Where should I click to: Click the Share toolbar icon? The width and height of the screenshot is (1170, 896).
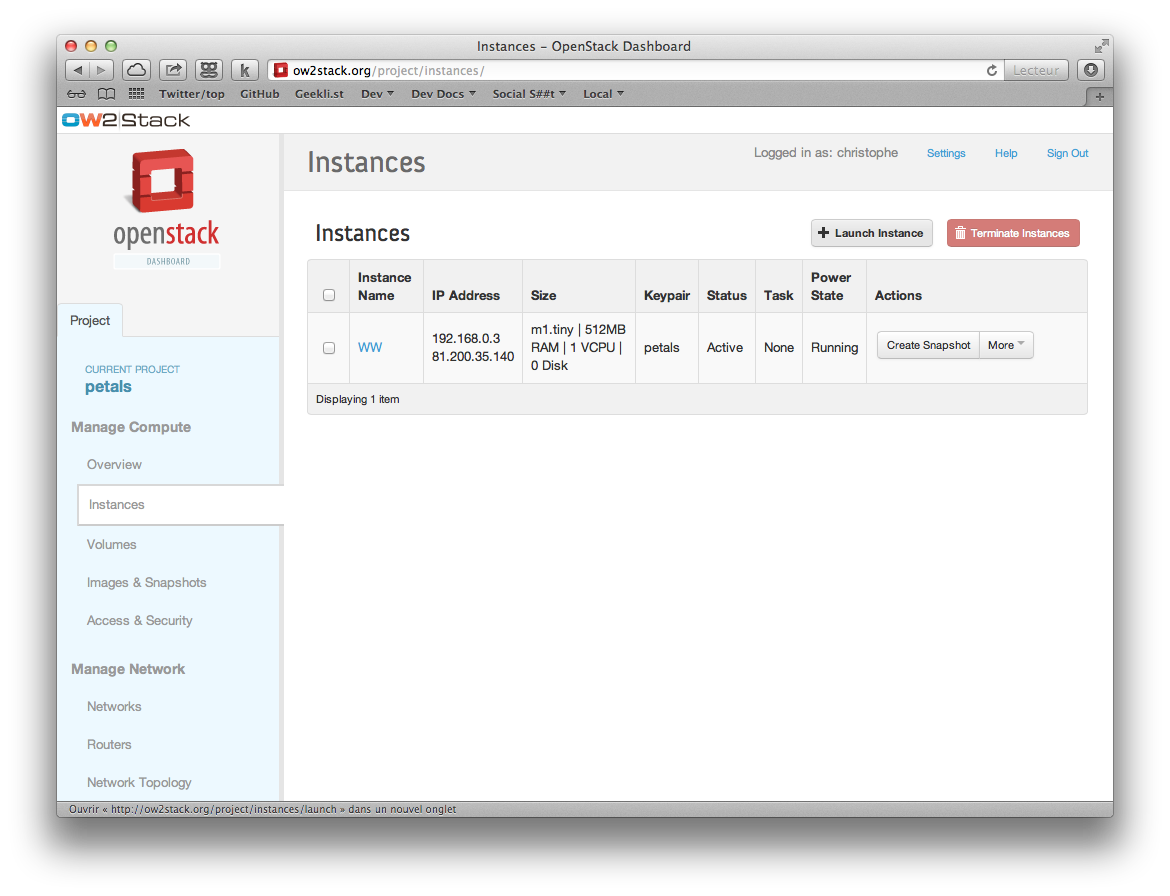coord(173,70)
